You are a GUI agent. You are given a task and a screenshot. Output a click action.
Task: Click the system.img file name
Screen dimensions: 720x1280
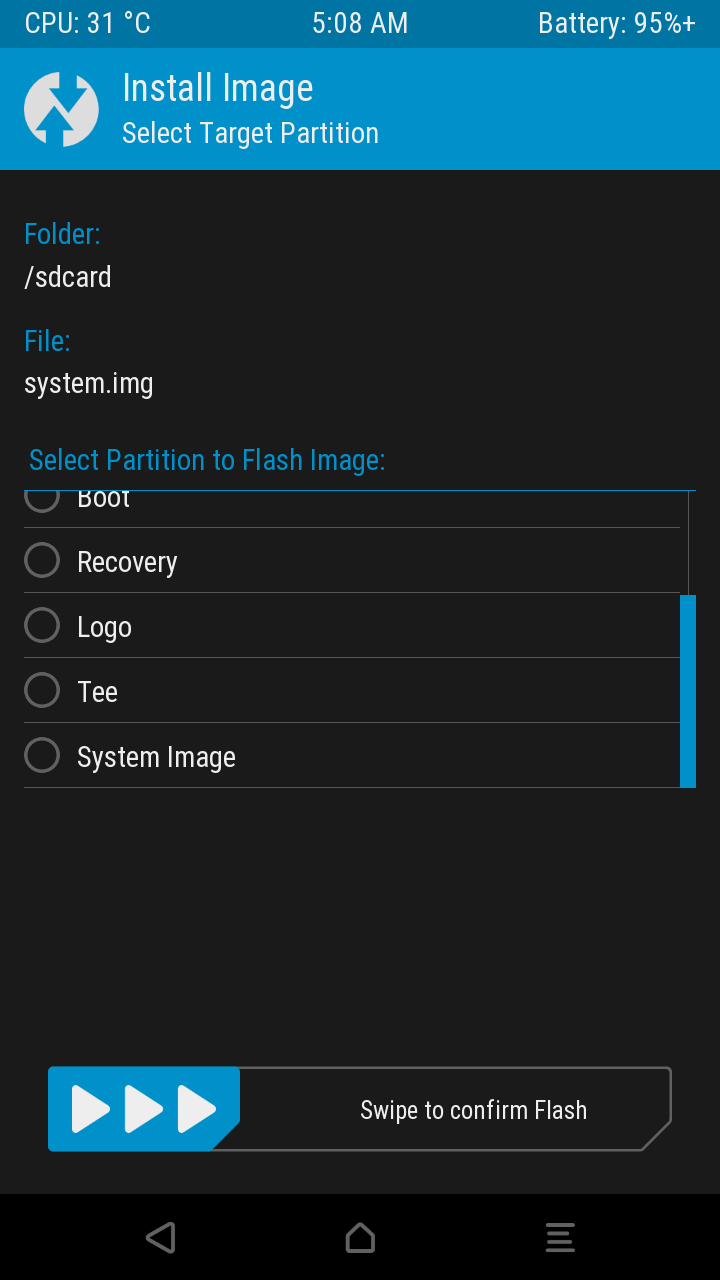tap(89, 383)
